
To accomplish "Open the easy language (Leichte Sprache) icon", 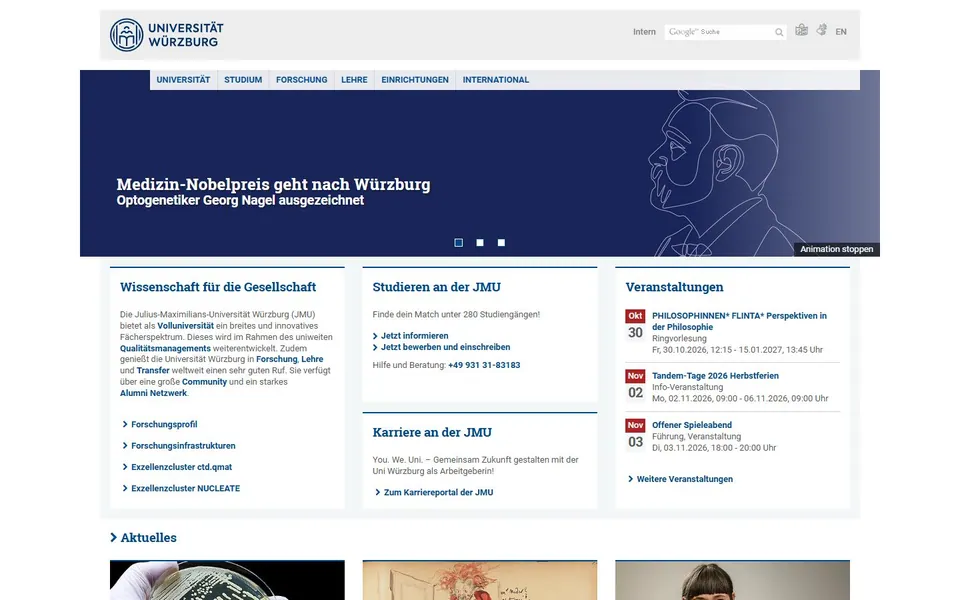I will [x=801, y=30].
